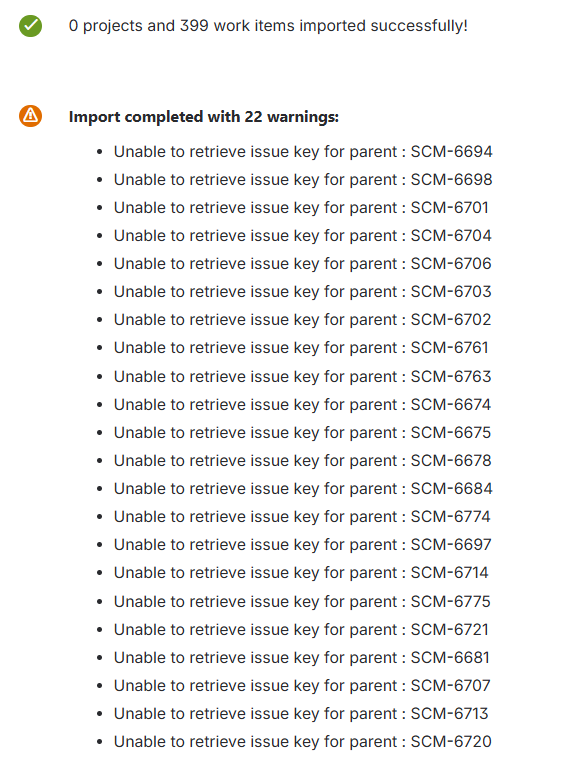Select the warning for parent SCM-6774
Screen dimensions: 562x772
pyautogui.click(x=302, y=517)
